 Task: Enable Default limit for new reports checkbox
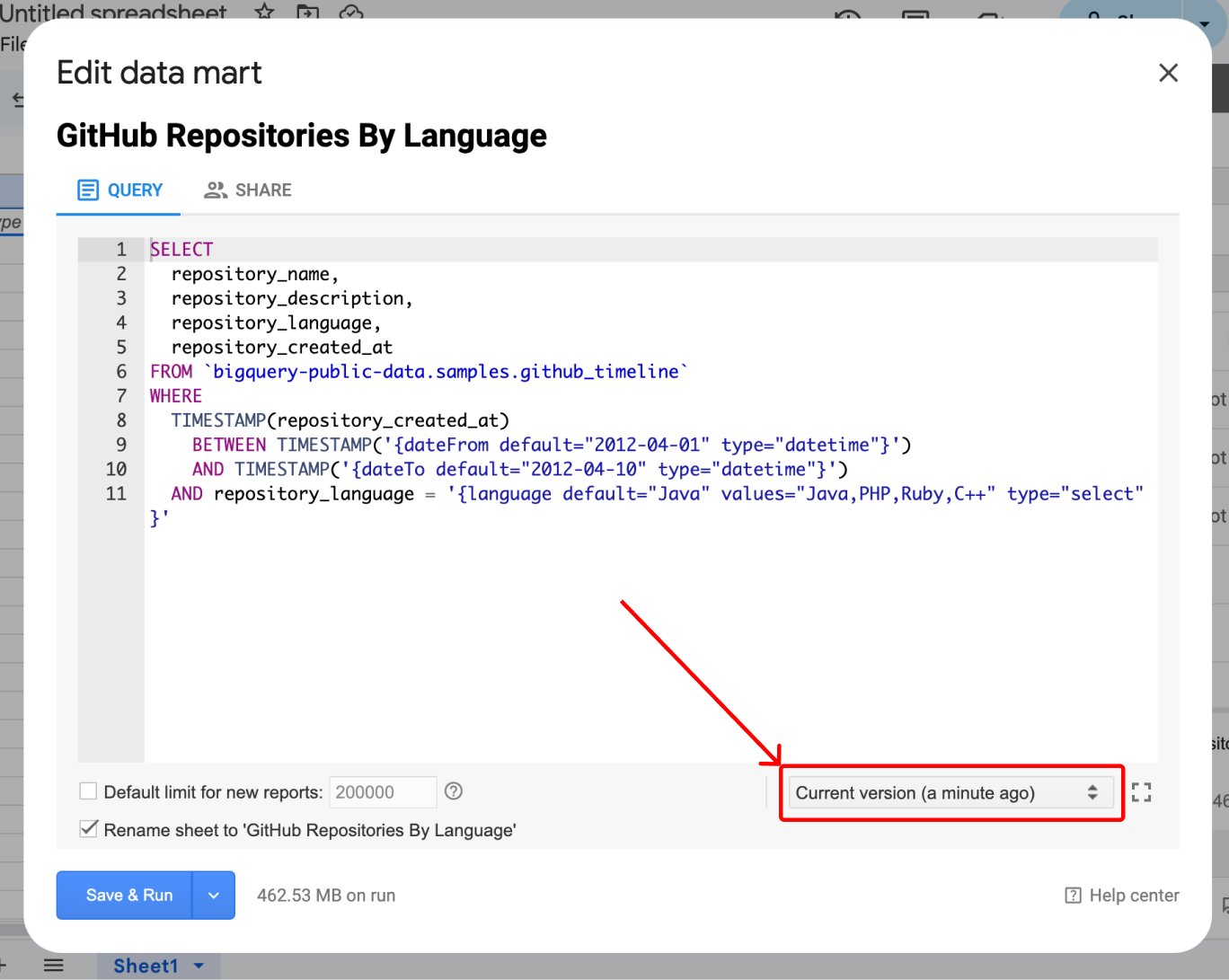tap(88, 791)
